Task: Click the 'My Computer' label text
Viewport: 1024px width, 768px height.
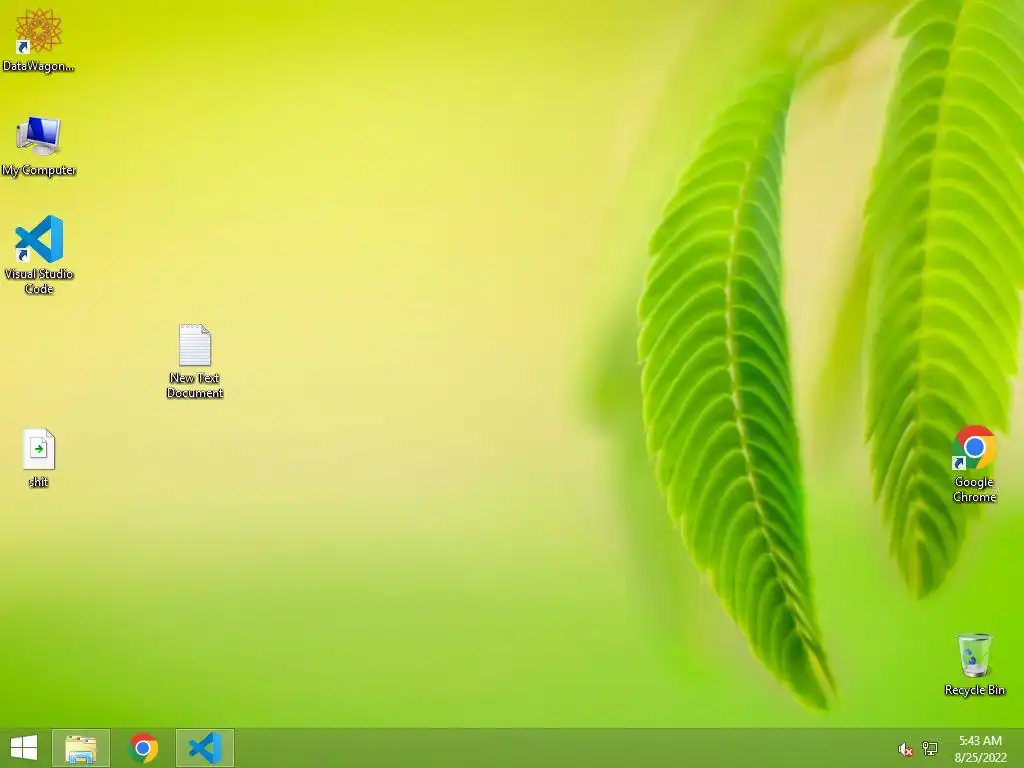Action: [x=39, y=170]
